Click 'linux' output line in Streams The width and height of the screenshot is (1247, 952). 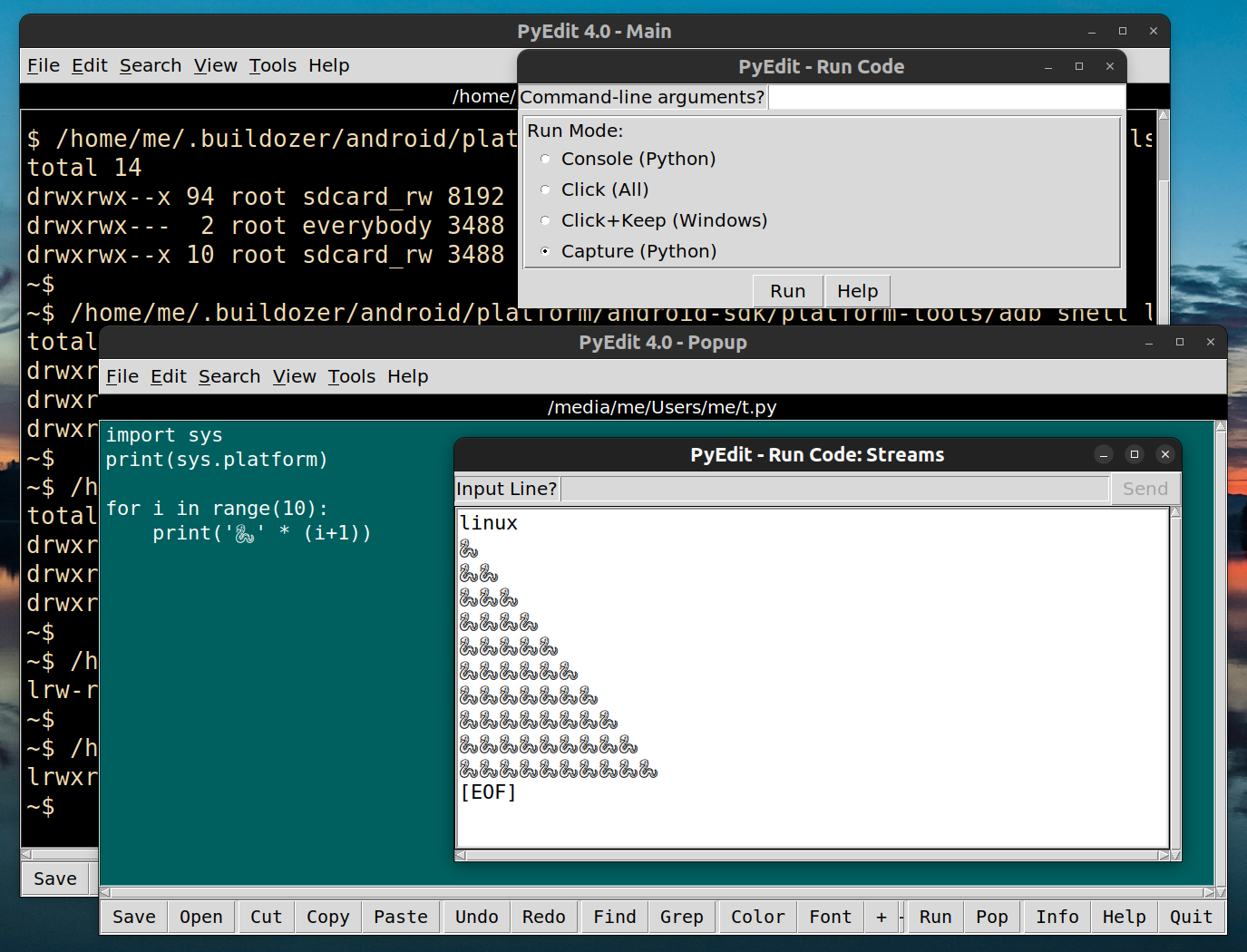pos(489,523)
